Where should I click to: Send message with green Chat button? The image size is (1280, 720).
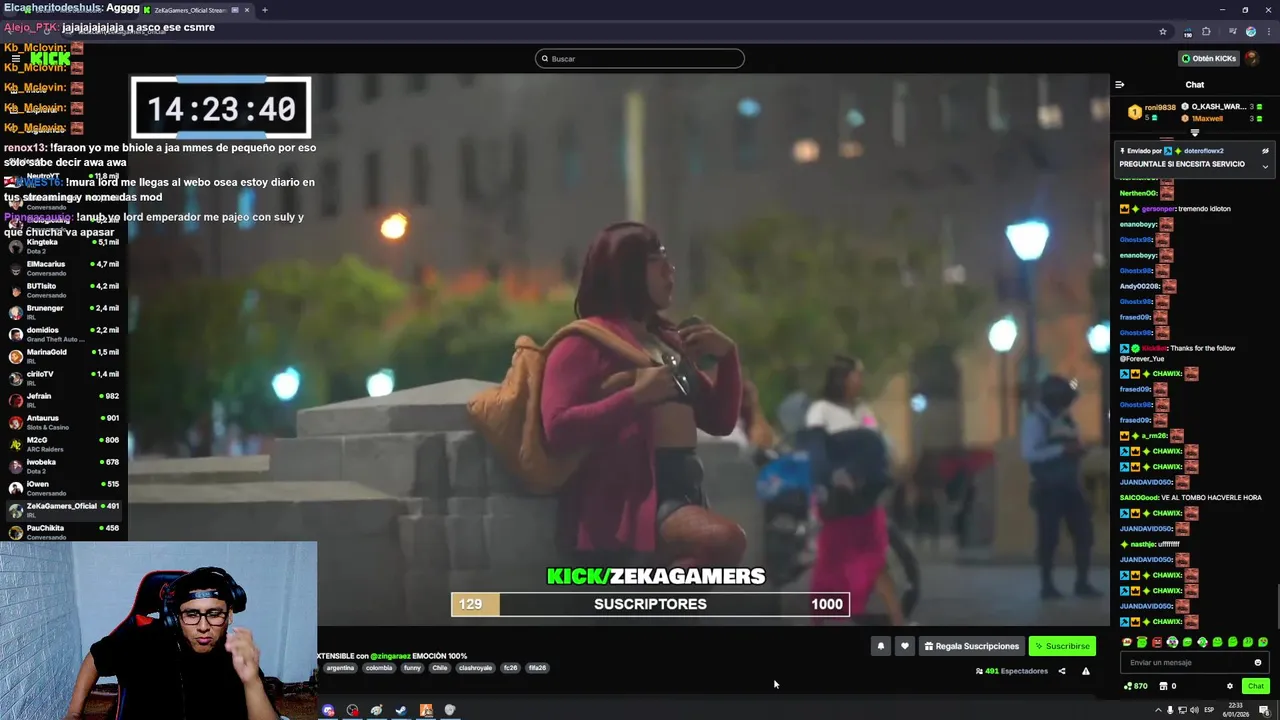point(1256,686)
